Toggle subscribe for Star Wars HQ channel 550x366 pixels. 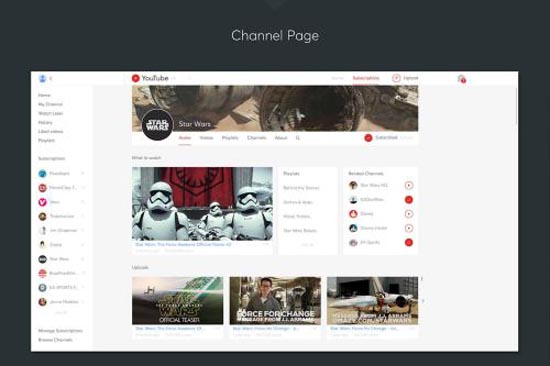[409, 185]
